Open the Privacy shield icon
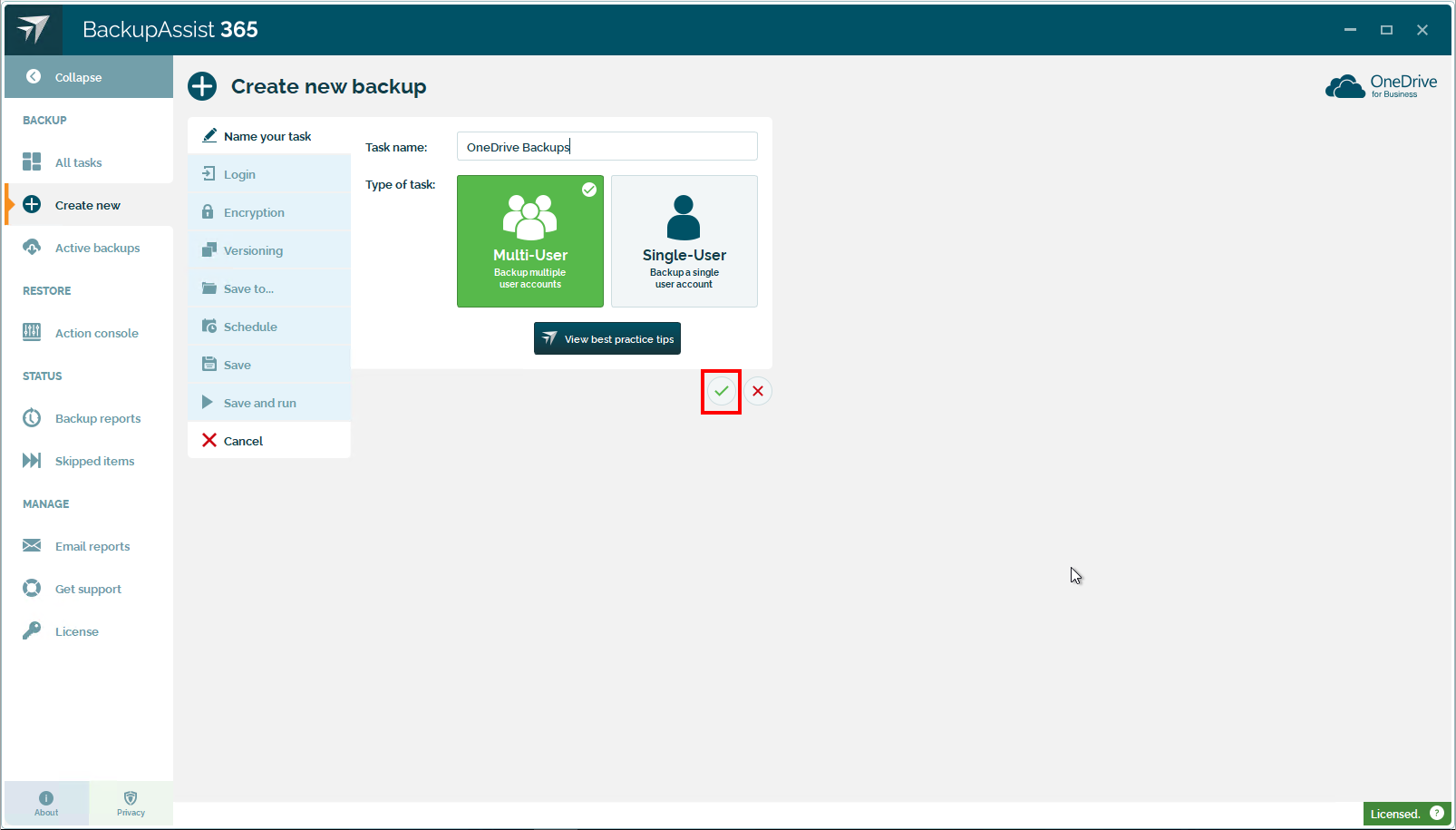The width and height of the screenshot is (1456, 830). [x=131, y=798]
